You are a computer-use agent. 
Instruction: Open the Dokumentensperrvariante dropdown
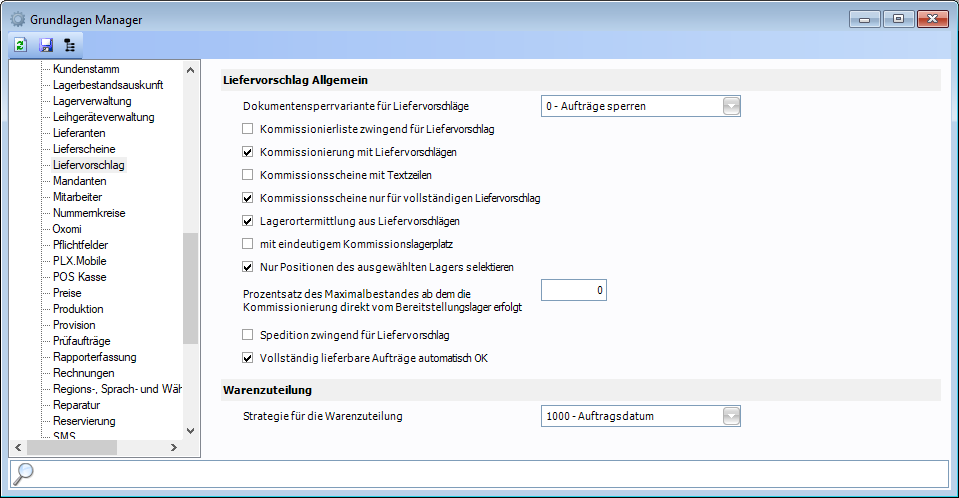click(731, 106)
